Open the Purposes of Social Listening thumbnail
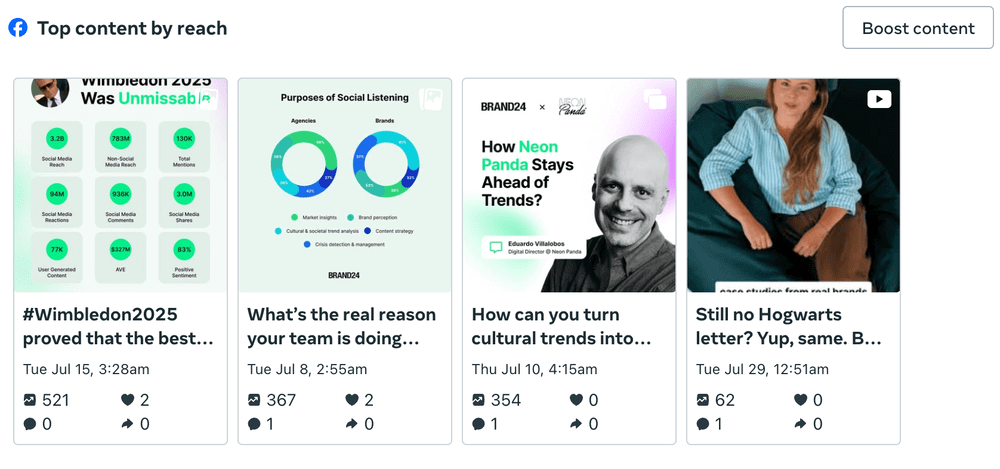The image size is (1000, 469). pos(345,185)
